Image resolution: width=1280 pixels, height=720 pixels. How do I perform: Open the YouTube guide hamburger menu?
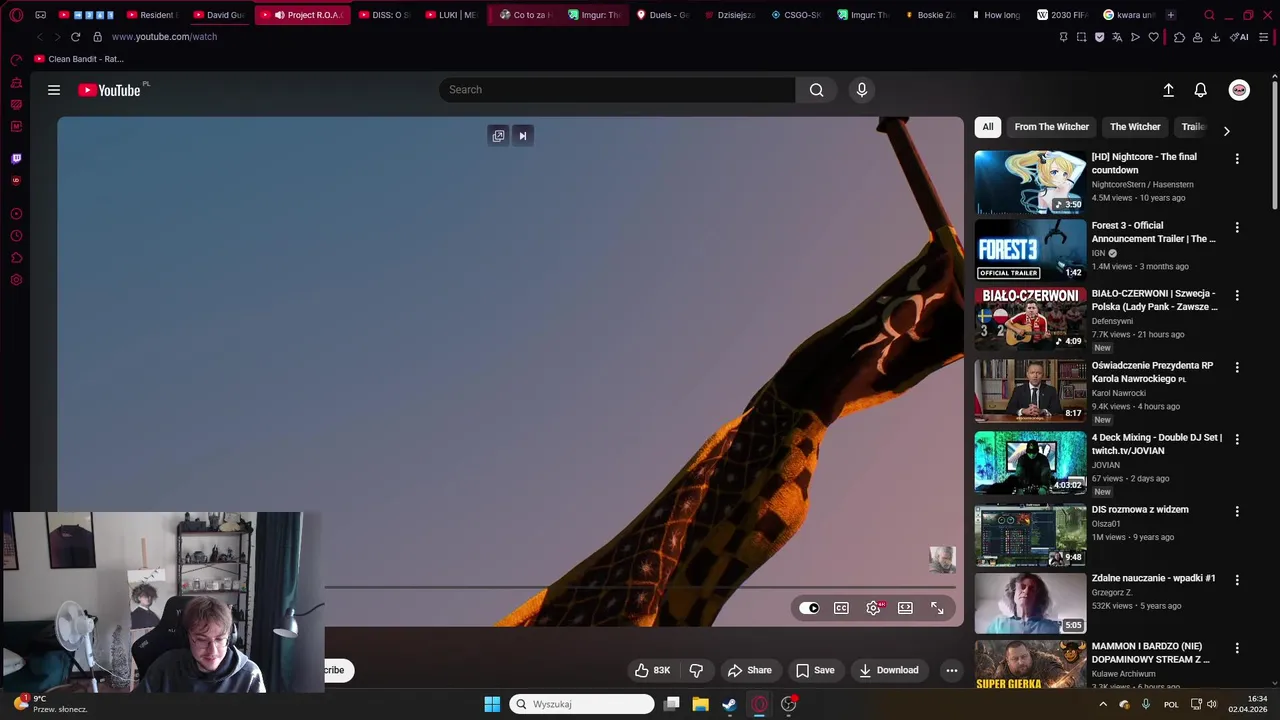[54, 90]
